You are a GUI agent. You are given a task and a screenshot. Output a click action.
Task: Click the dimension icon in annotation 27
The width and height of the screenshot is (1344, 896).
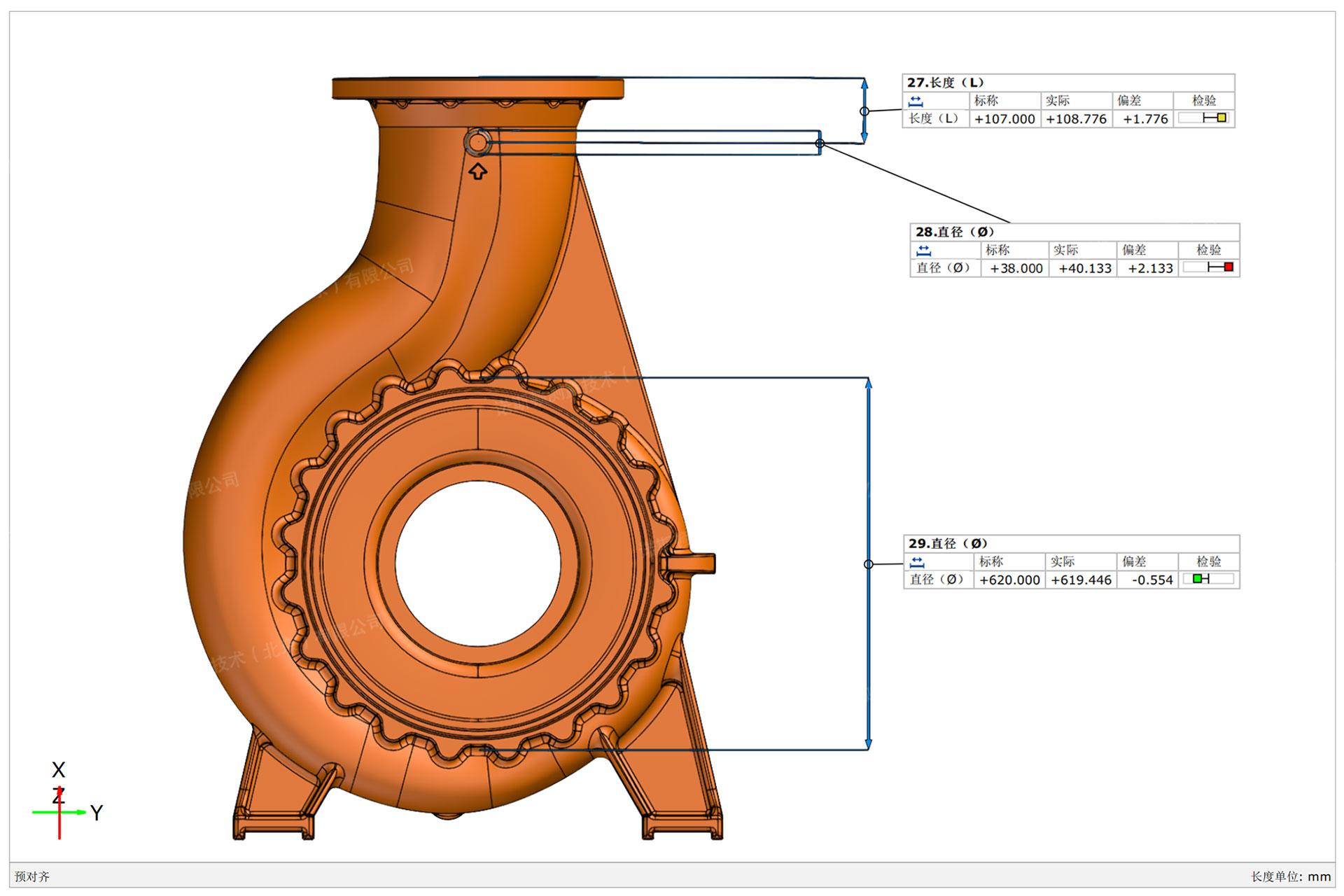pos(915,101)
